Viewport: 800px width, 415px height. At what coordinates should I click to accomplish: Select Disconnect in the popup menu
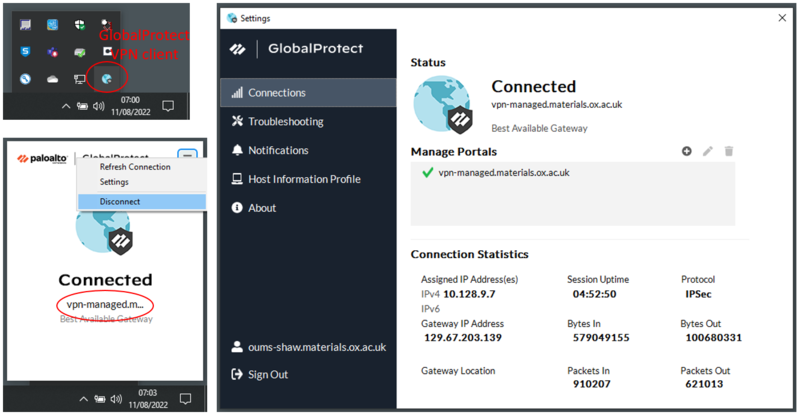coord(142,201)
